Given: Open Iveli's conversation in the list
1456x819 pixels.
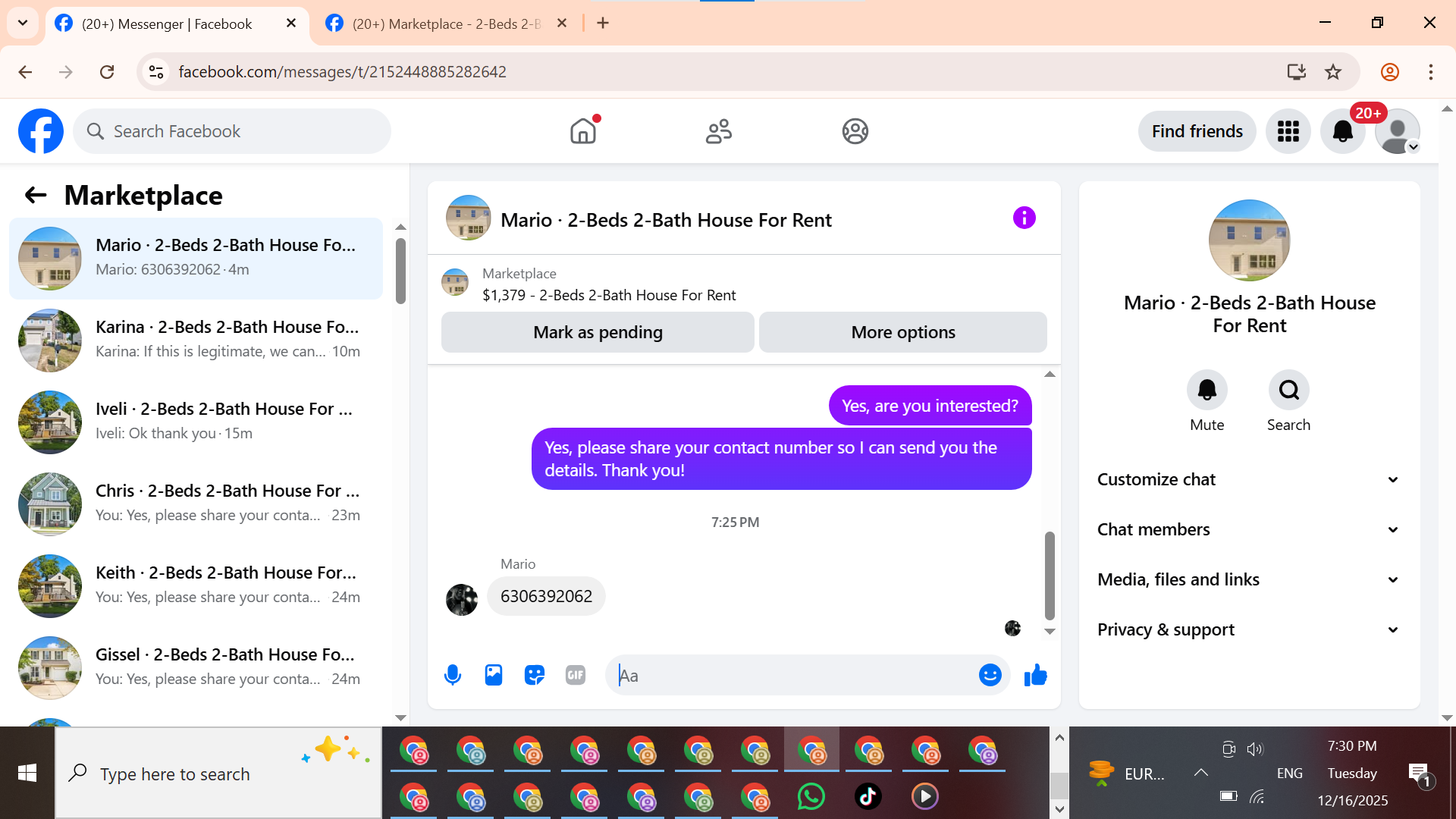Looking at the screenshot, I should [x=196, y=422].
